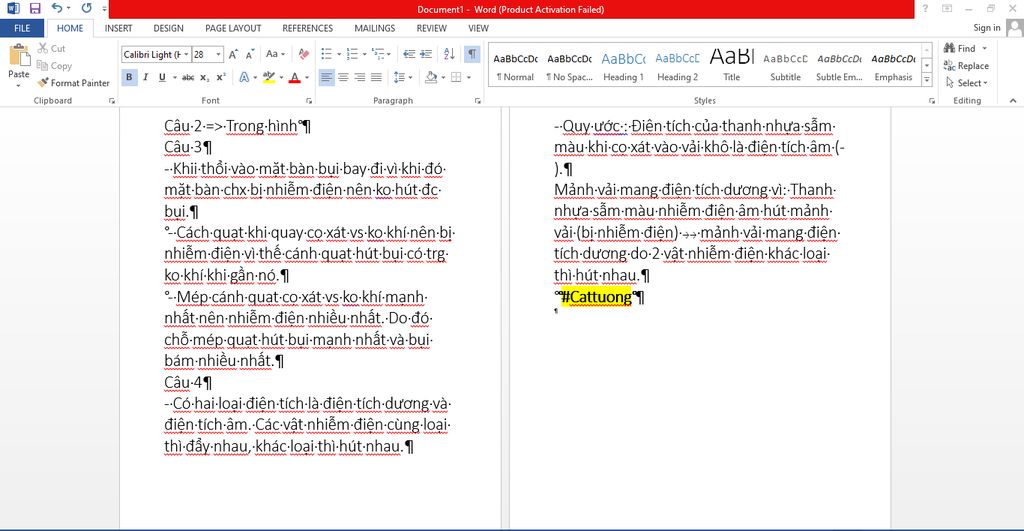Expand the Paste options arrow

click(19, 86)
